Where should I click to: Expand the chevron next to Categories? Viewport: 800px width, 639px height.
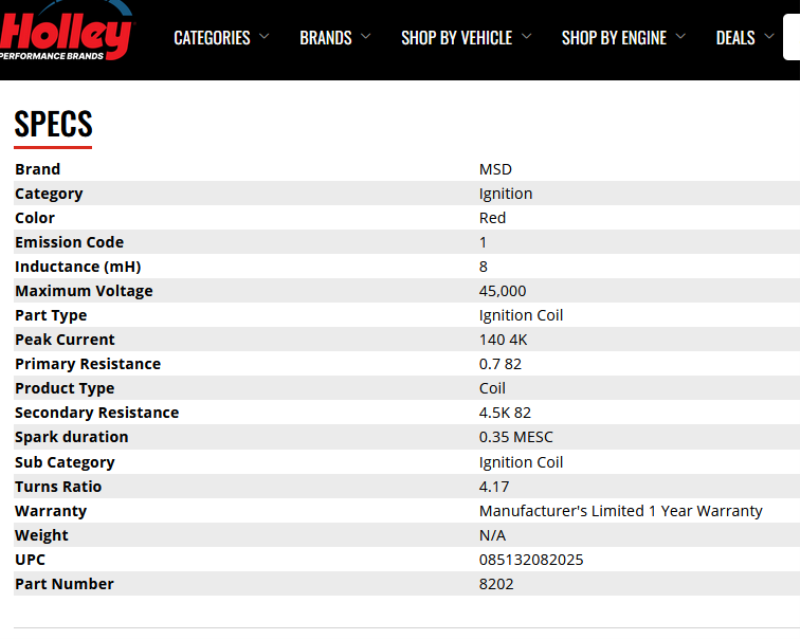click(264, 36)
